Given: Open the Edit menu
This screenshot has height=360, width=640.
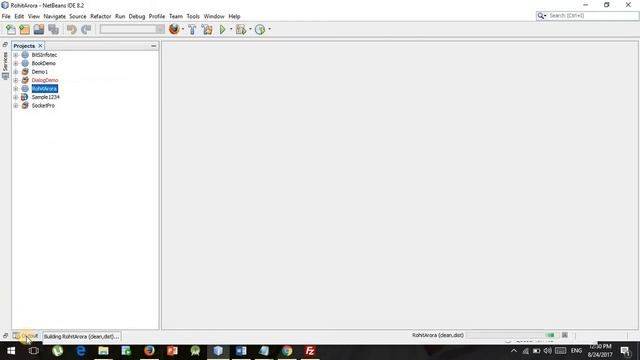Looking at the screenshot, I should [x=19, y=16].
